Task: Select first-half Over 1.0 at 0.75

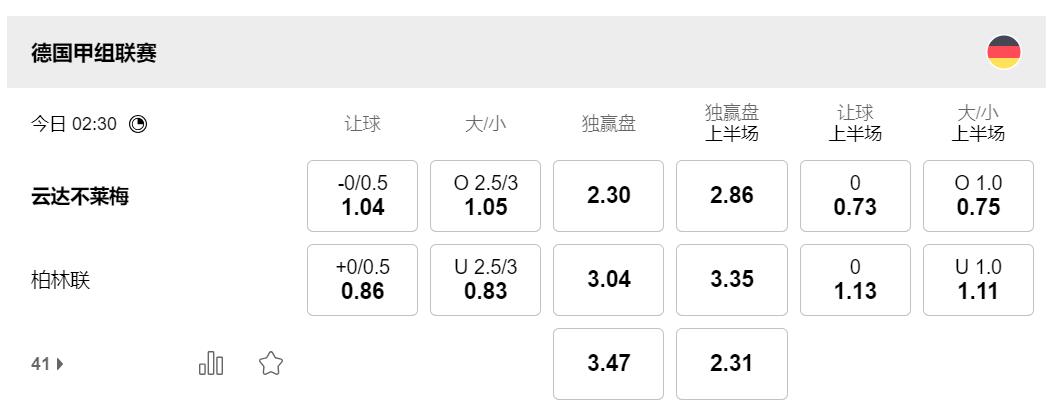Action: pyautogui.click(x=978, y=196)
